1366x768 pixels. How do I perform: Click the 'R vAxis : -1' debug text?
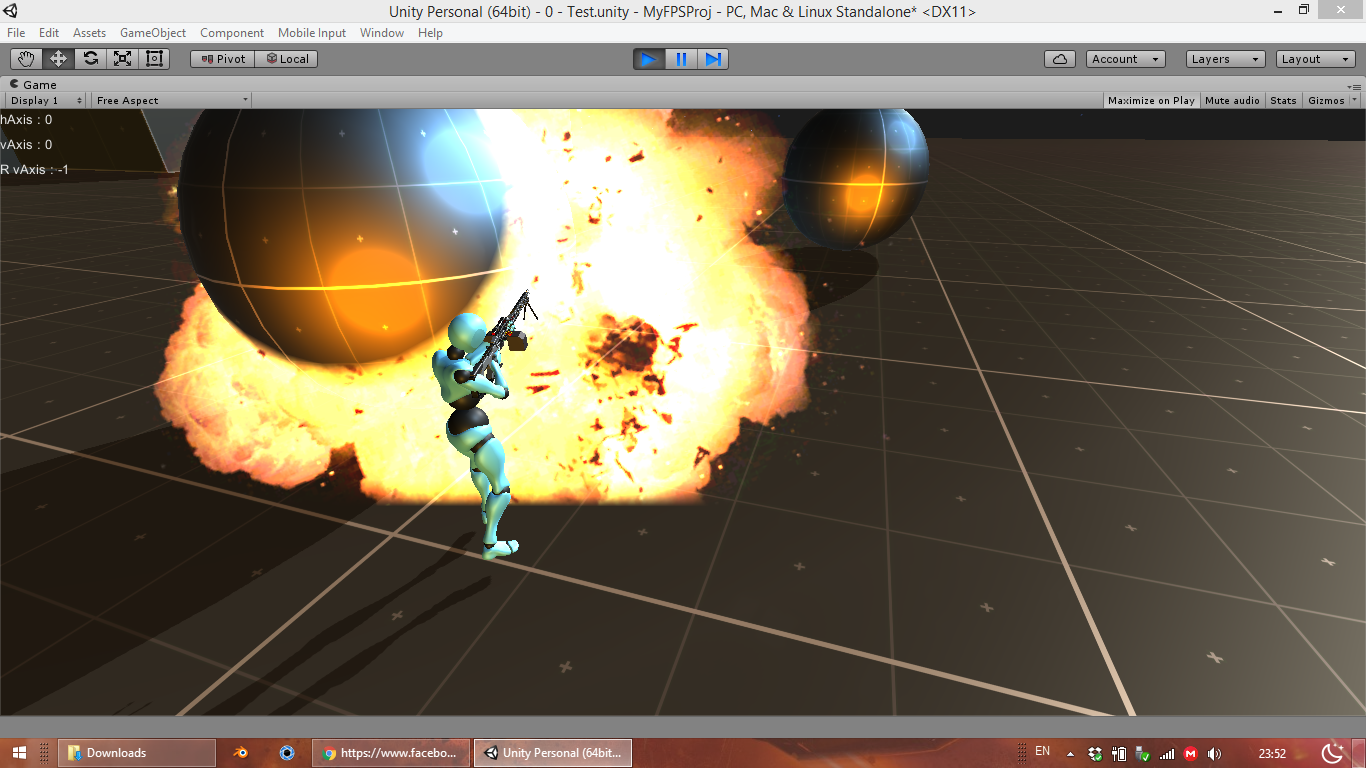35,170
